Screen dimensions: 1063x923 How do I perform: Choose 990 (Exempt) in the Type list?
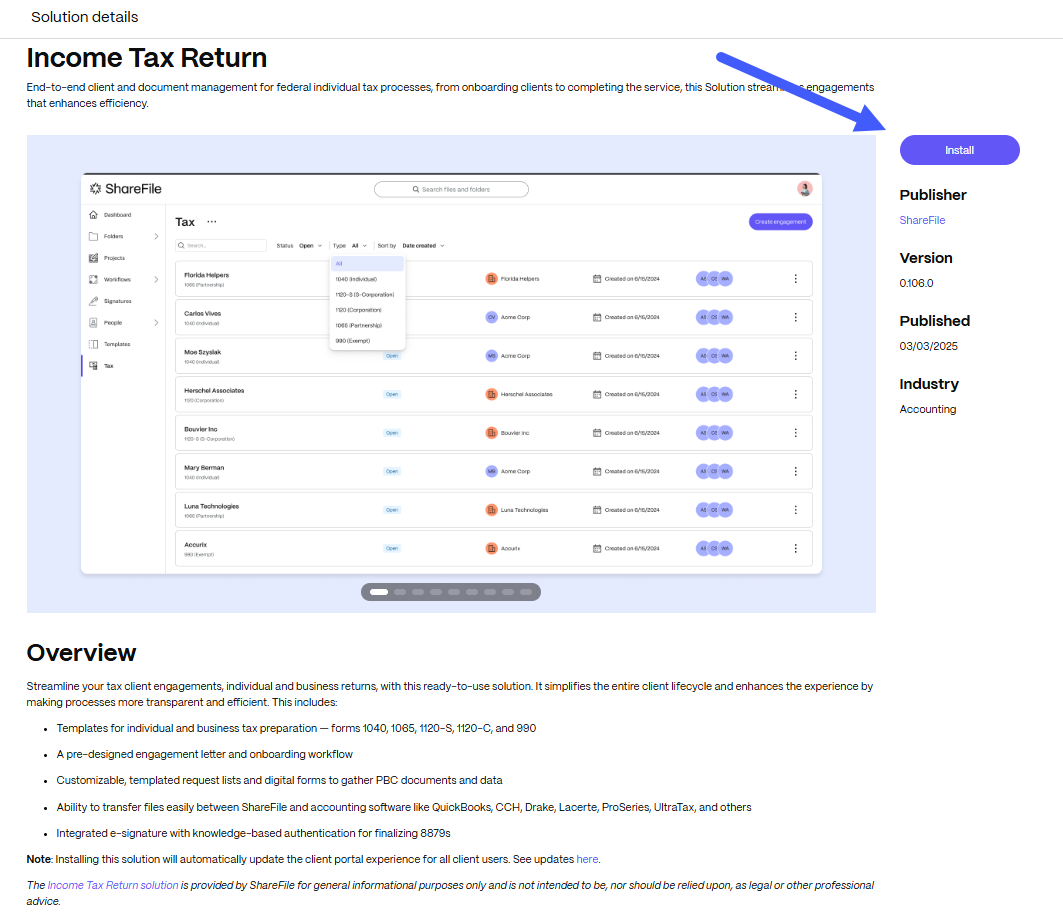pyautogui.click(x=367, y=341)
